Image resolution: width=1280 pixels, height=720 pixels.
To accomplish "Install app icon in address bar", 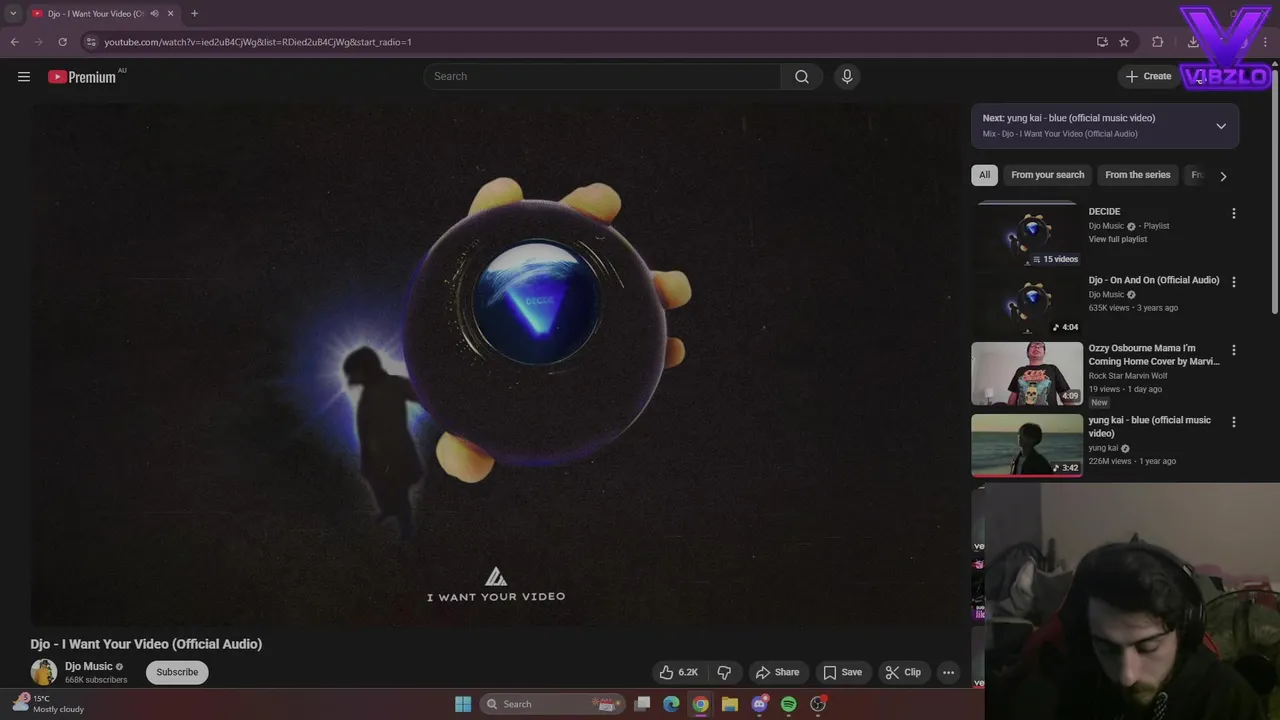I will [1102, 42].
